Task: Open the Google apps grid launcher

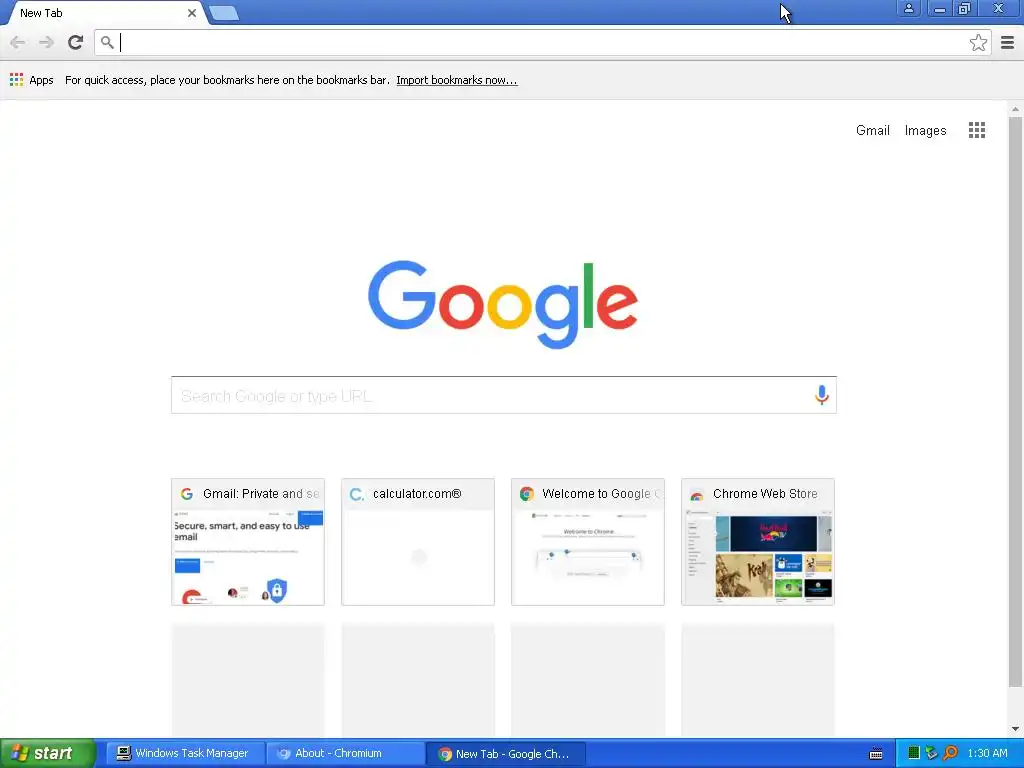Action: [976, 130]
